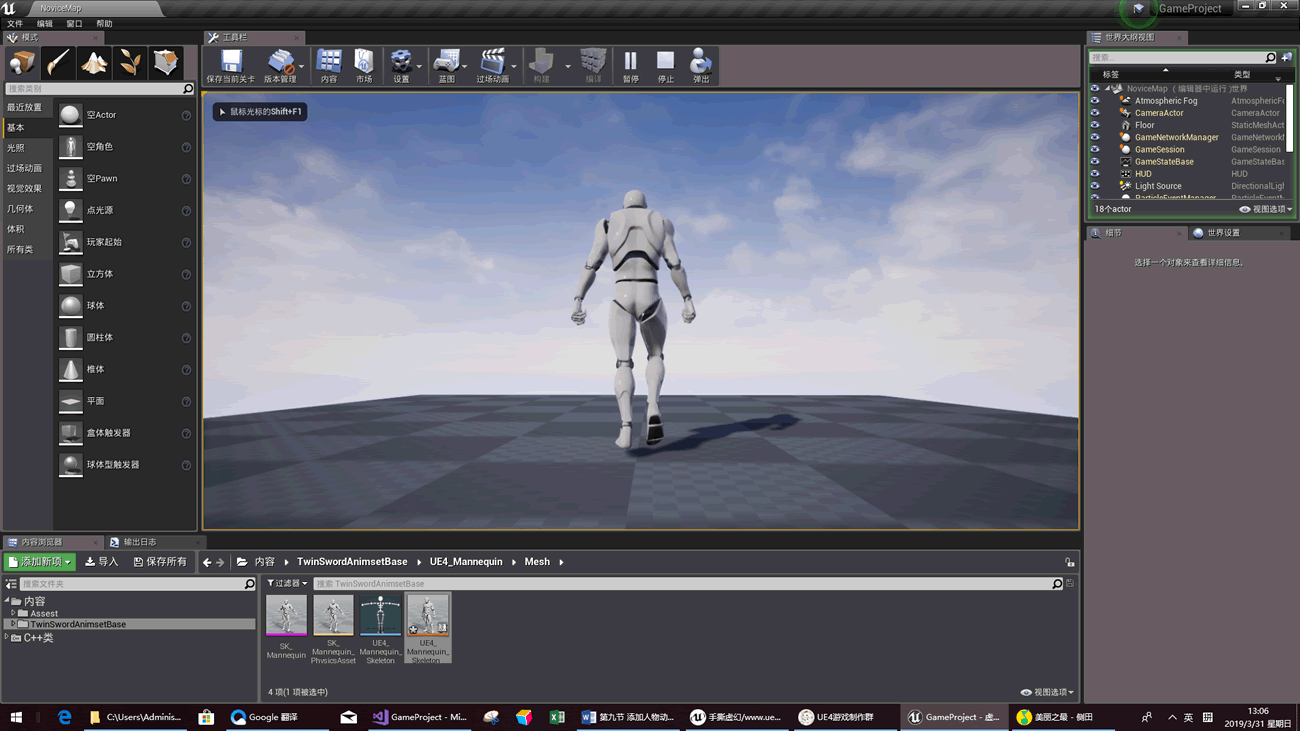Viewport: 1300px width, 731px height.
Task: Click forward arrow in content browser path
Action: [x=220, y=562]
